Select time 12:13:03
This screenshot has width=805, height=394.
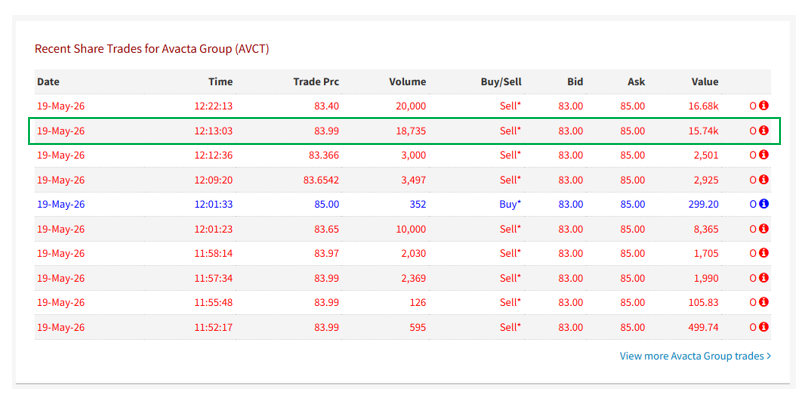(x=214, y=131)
